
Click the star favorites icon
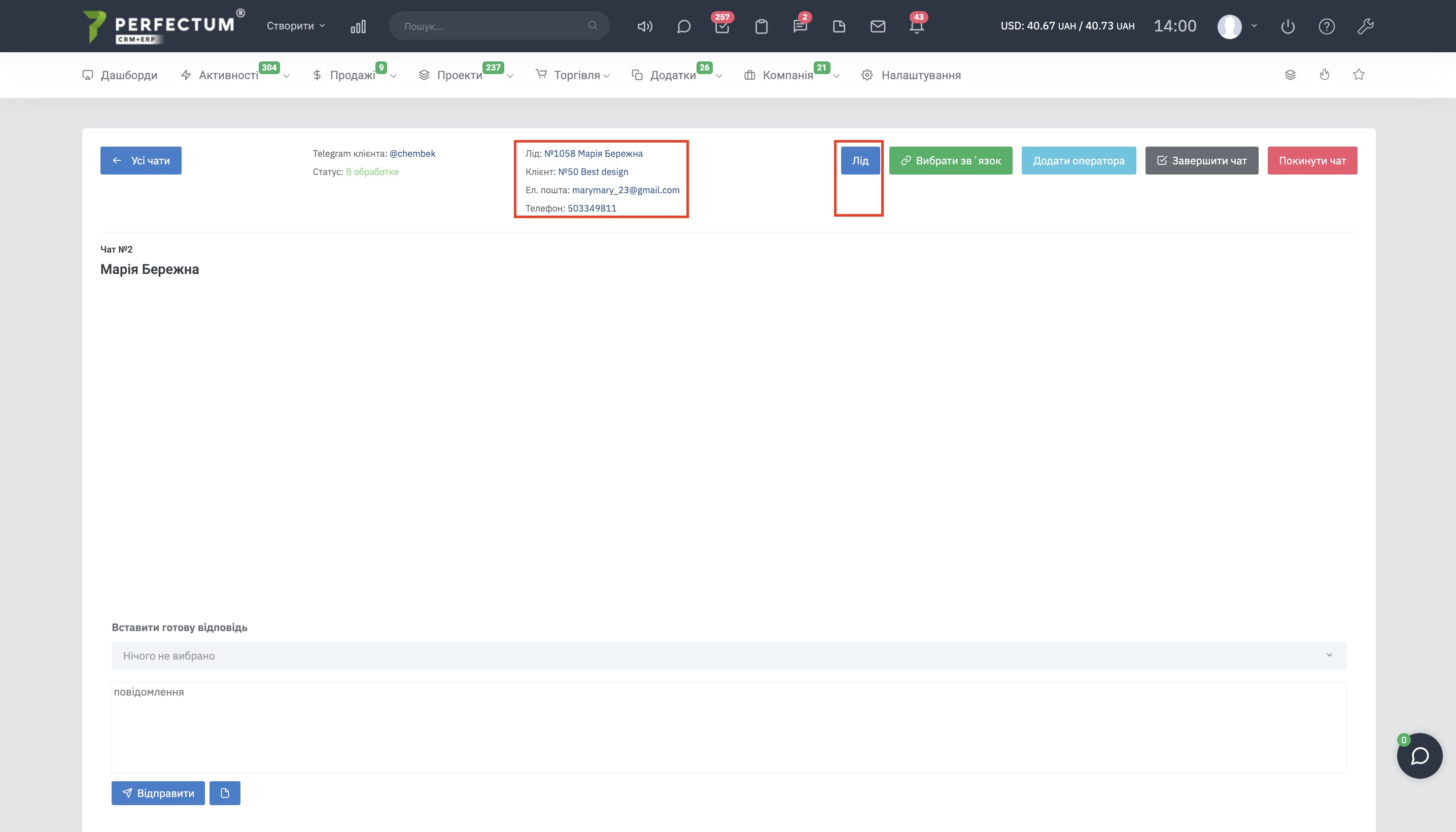(1359, 74)
